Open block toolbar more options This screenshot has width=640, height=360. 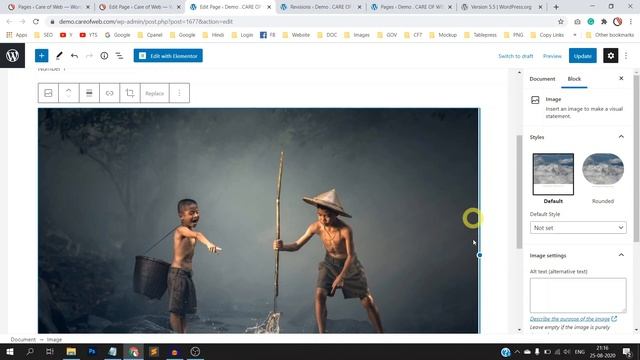pos(179,93)
